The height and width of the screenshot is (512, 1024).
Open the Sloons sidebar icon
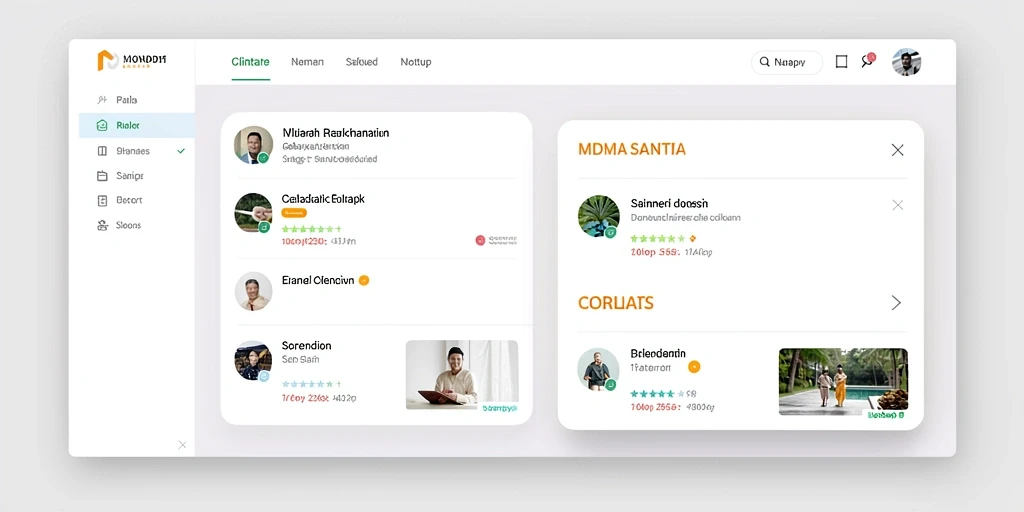point(102,225)
